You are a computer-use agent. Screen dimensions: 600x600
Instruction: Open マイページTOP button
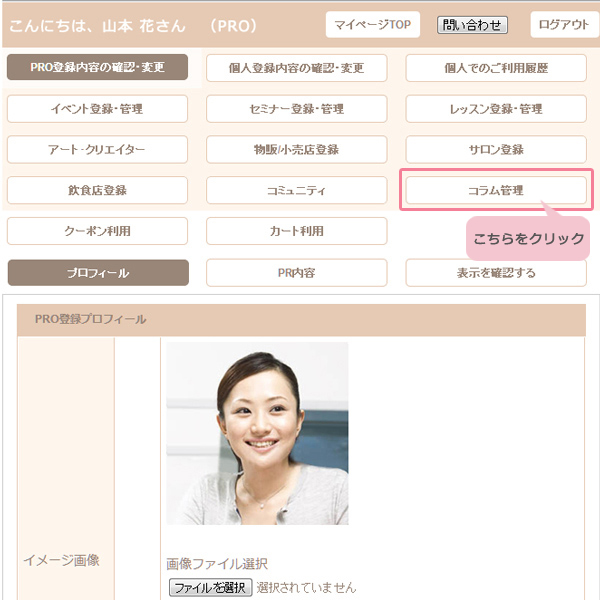pyautogui.click(x=372, y=24)
